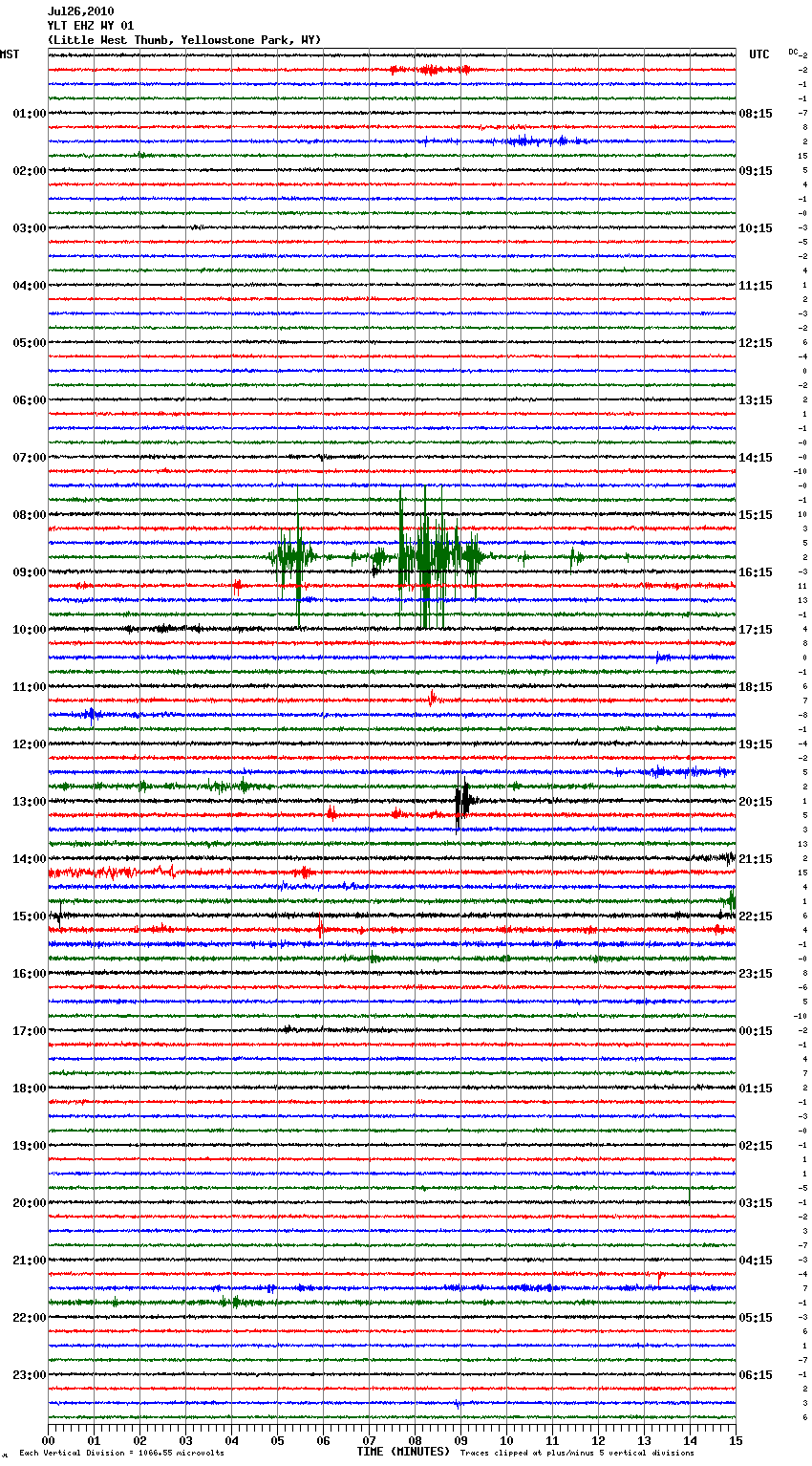Click the '03' minute tick label
This screenshot has width=812, height=1466.
click(x=185, y=1440)
